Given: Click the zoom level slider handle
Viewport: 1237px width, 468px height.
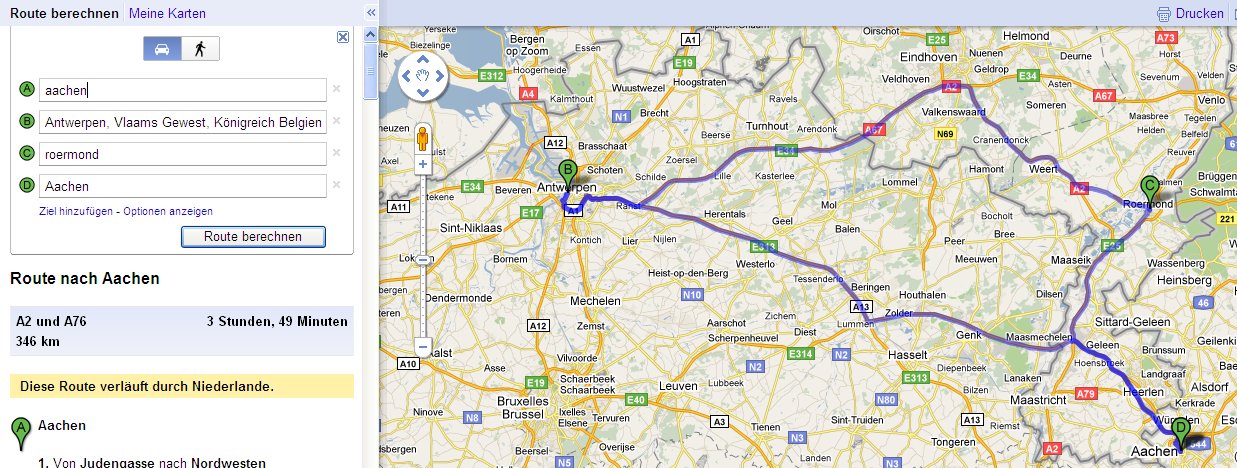Looking at the screenshot, I should pos(423,259).
